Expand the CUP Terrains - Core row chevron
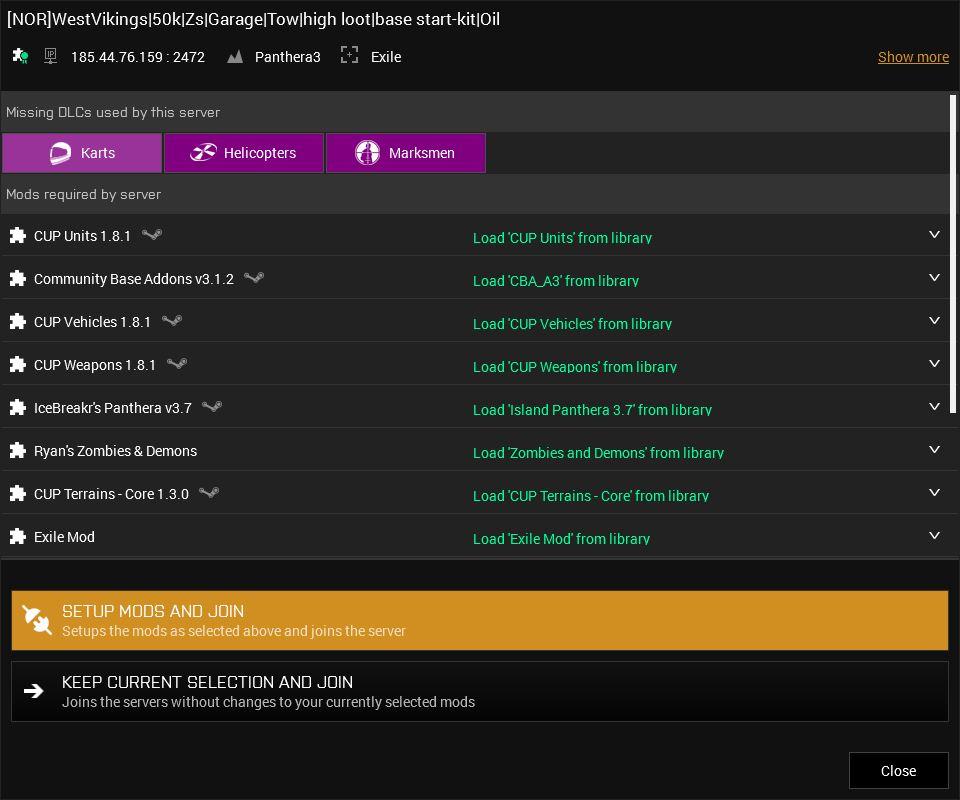 coord(934,492)
